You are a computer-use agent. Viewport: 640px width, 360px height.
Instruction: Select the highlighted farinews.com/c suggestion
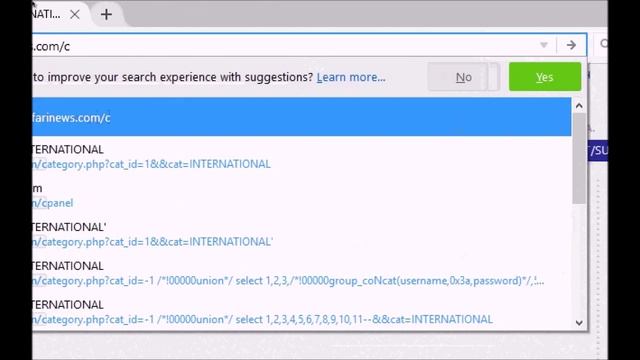(x=302, y=117)
